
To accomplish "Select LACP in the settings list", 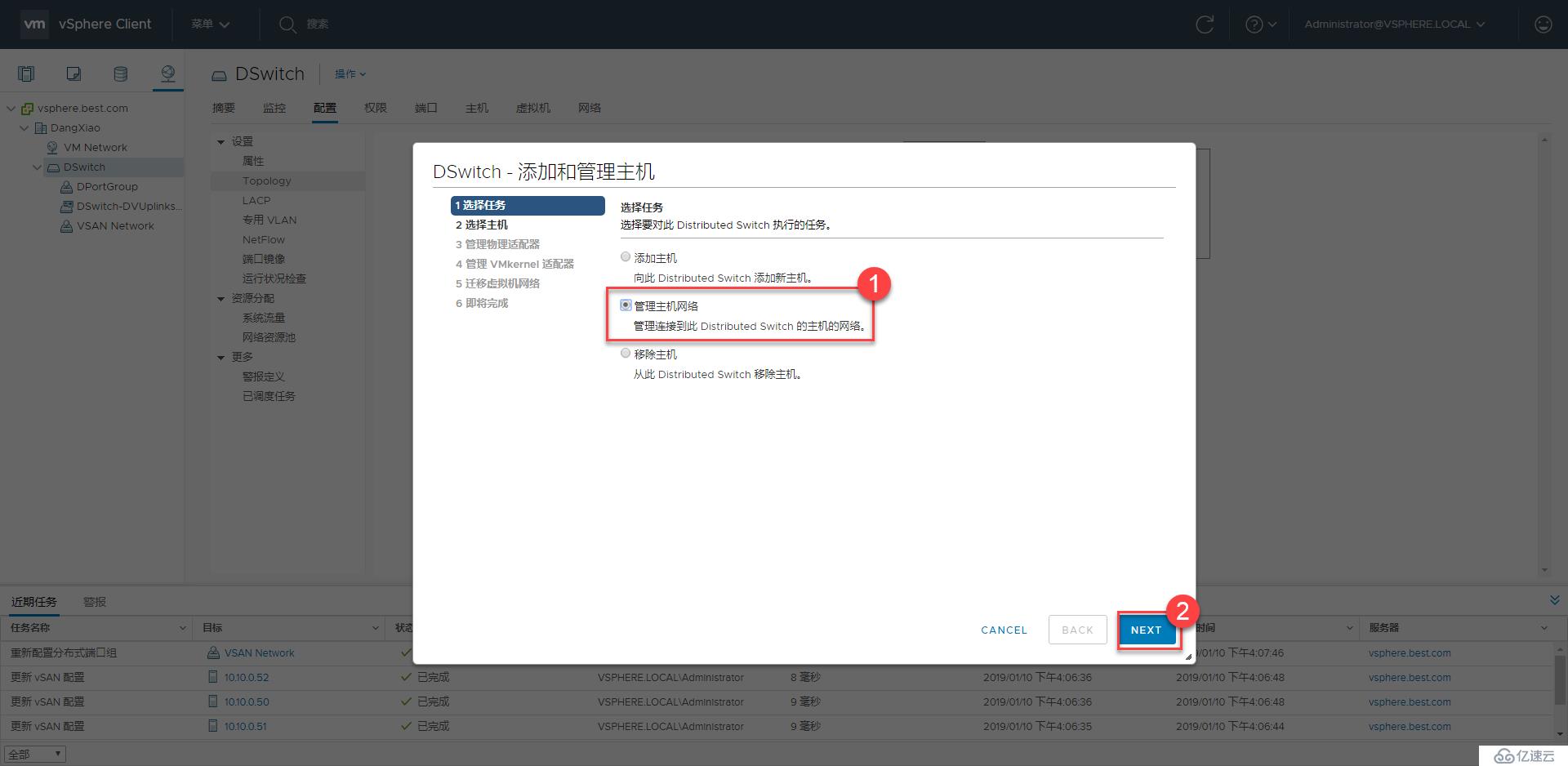I will click(x=256, y=201).
